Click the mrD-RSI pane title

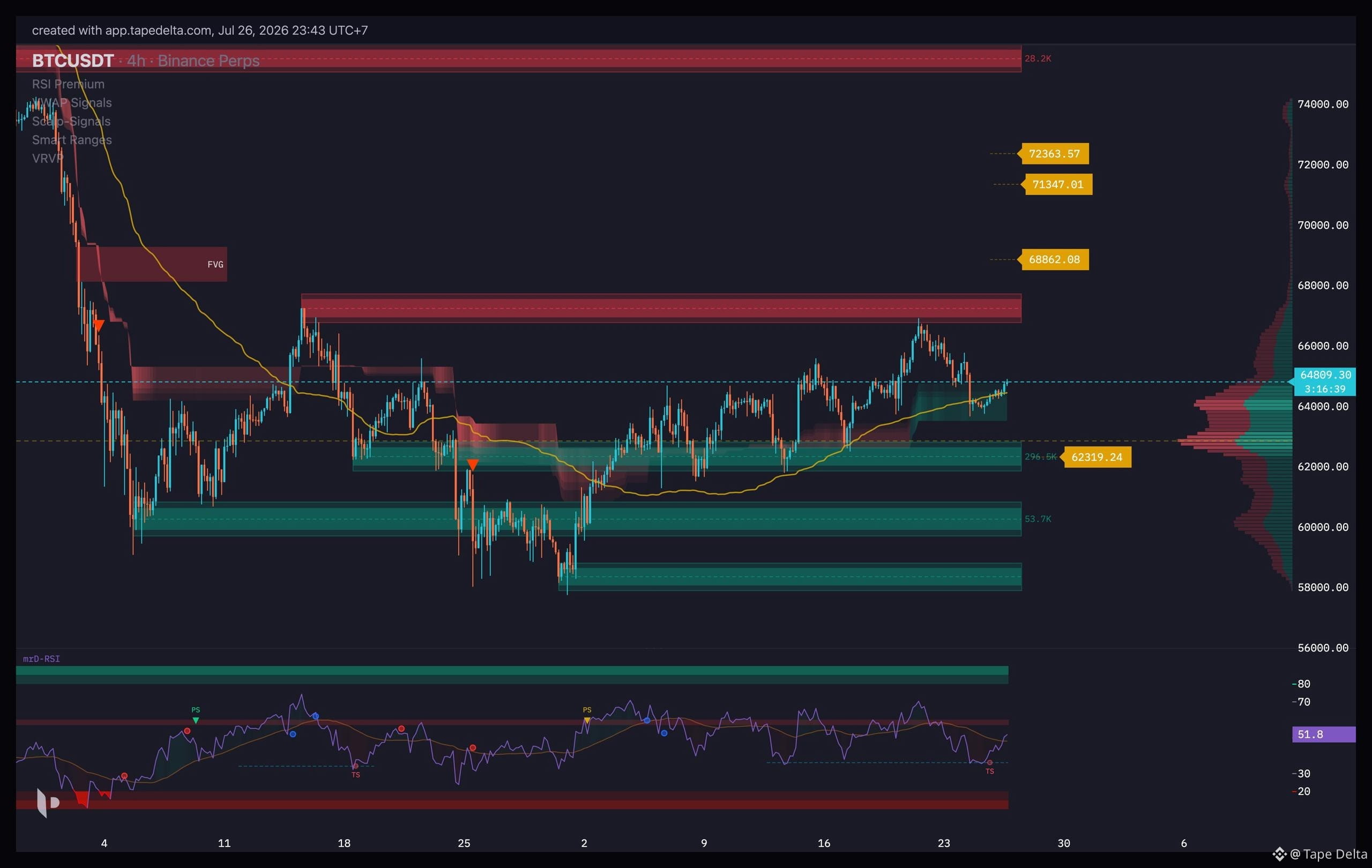click(x=41, y=659)
